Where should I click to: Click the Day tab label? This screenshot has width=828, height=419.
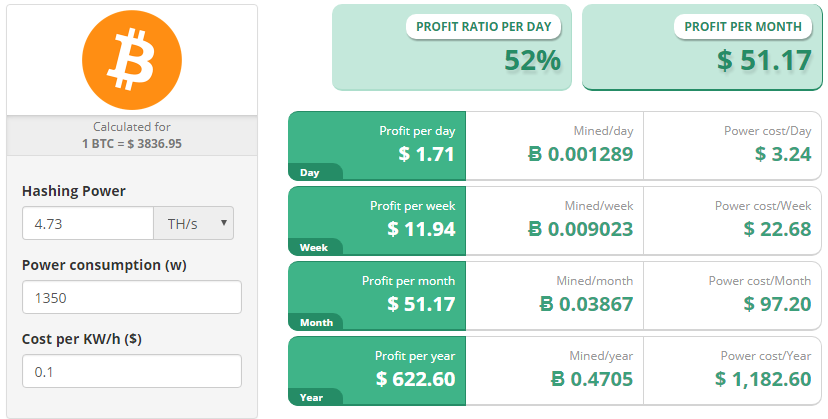[x=310, y=173]
